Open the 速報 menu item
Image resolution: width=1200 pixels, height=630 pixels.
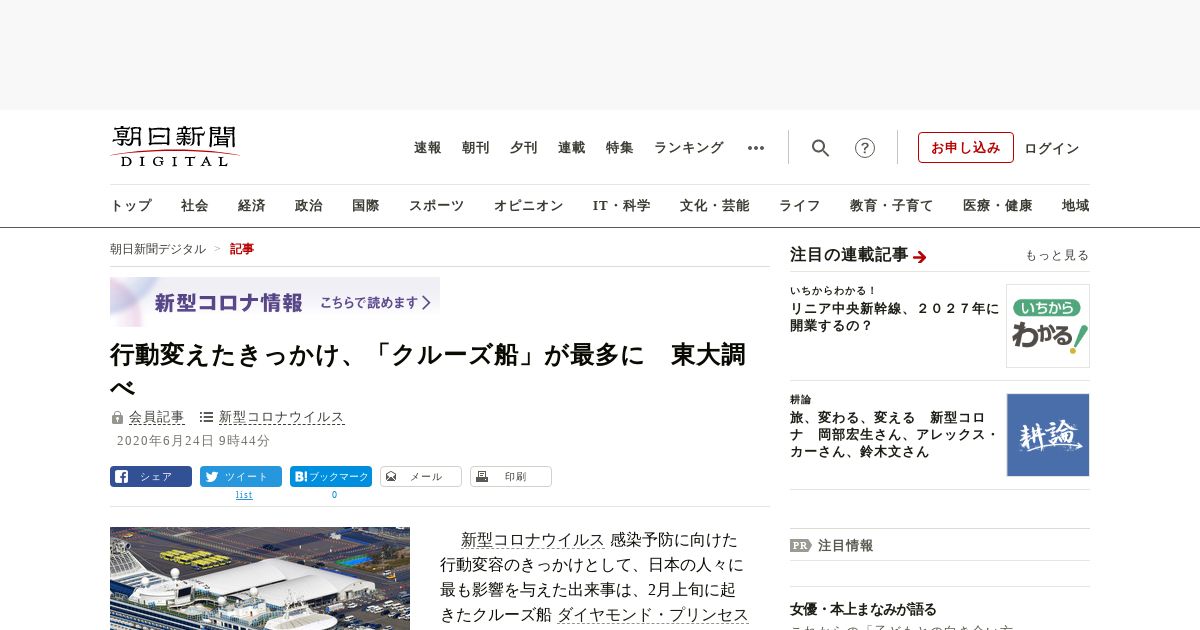[428, 148]
